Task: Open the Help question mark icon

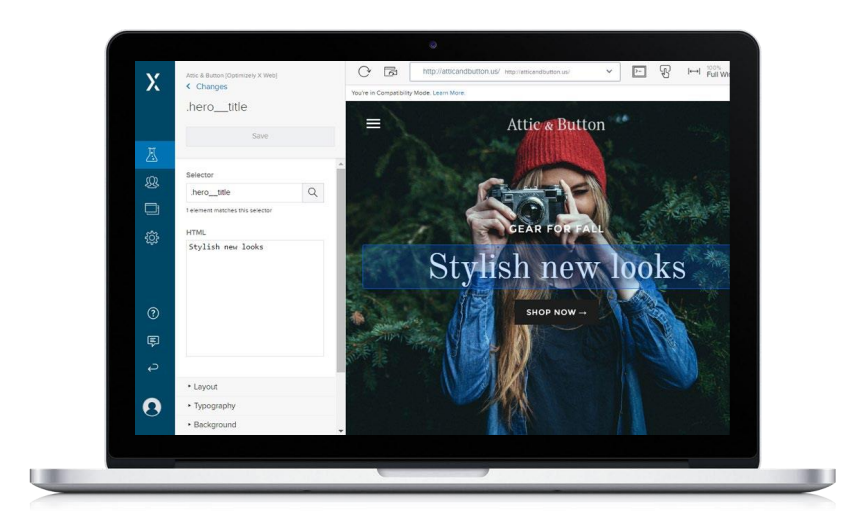Action: coord(153,313)
